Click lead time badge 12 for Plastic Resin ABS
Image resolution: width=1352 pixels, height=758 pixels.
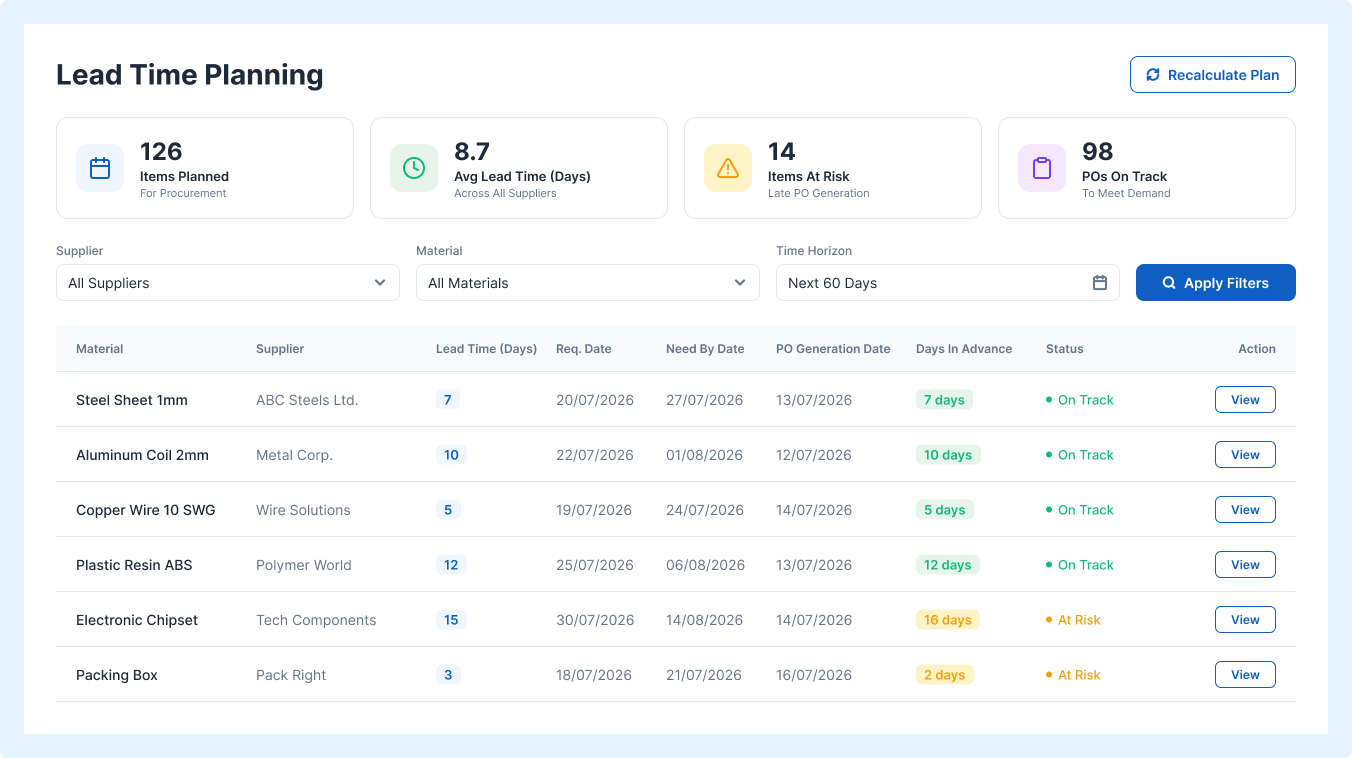tap(451, 565)
